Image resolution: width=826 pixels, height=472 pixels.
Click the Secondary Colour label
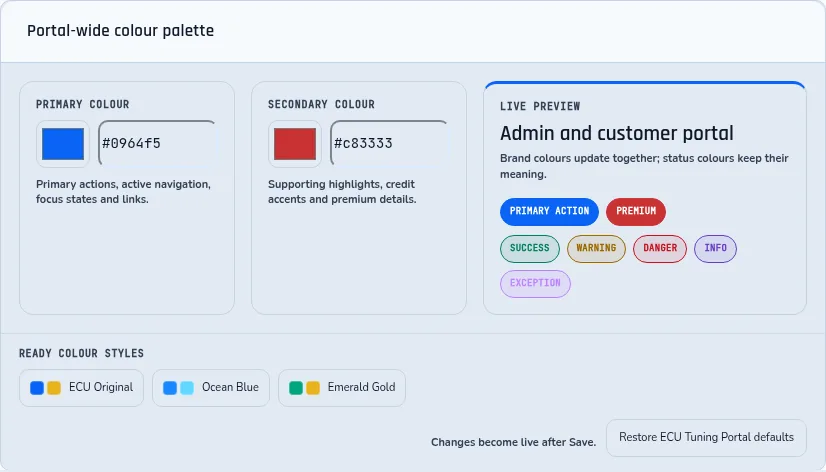(321, 104)
